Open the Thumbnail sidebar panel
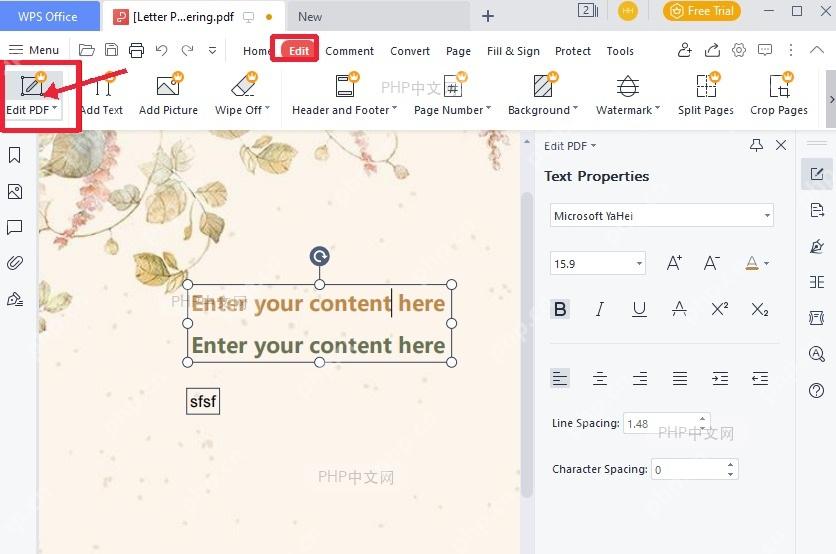Viewport: 836px width, 554px height. coord(15,191)
